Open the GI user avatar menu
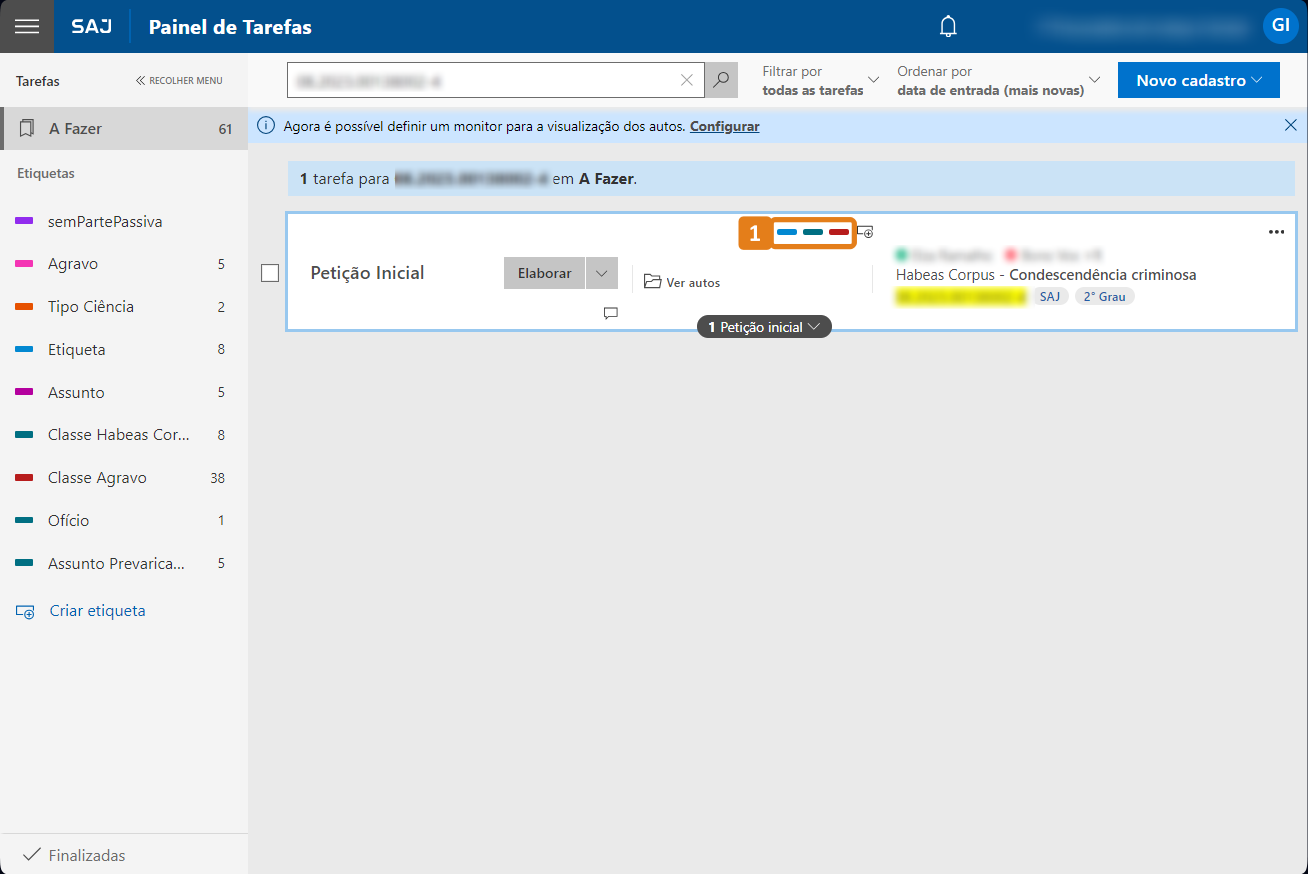1308x874 pixels. 1280,26
